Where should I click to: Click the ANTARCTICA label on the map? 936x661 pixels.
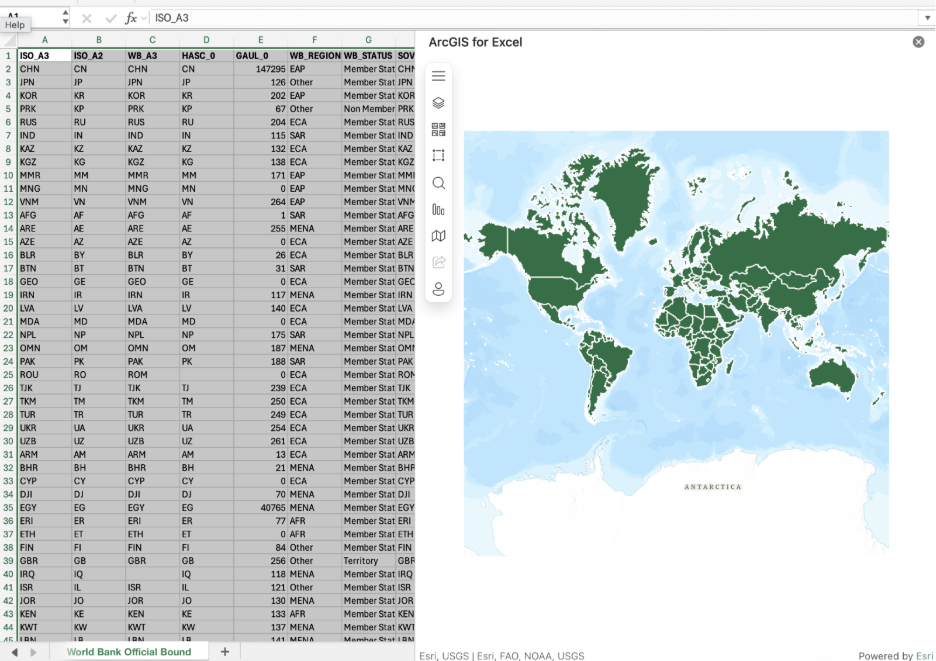713,487
